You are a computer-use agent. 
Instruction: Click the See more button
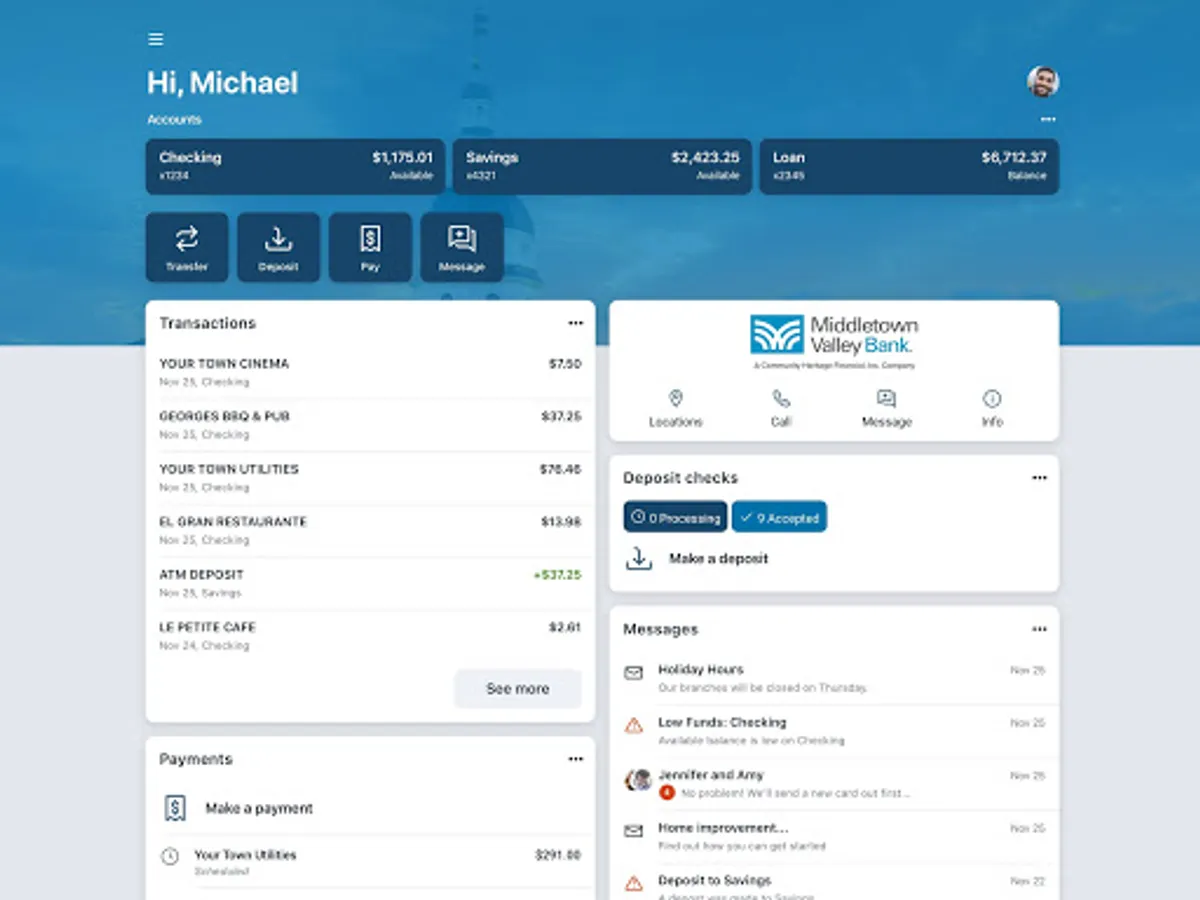click(x=518, y=689)
